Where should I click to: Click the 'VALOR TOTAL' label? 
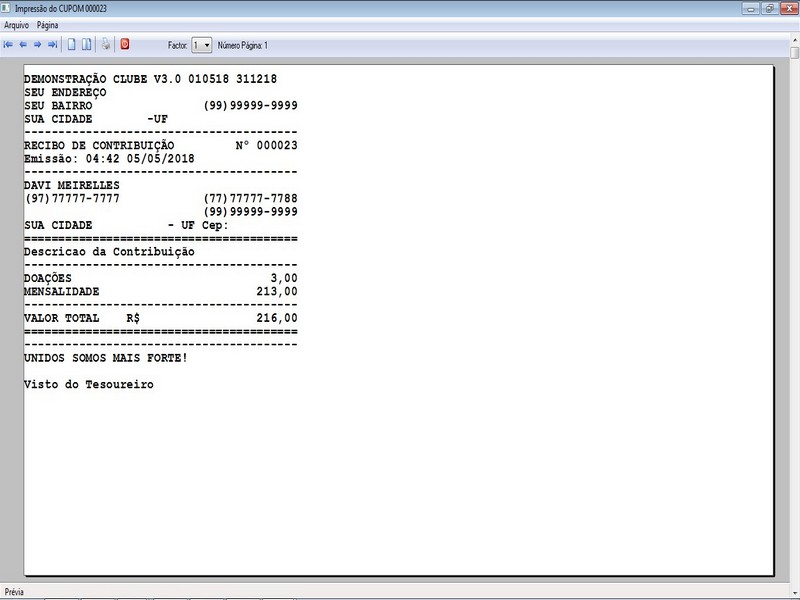[x=62, y=318]
